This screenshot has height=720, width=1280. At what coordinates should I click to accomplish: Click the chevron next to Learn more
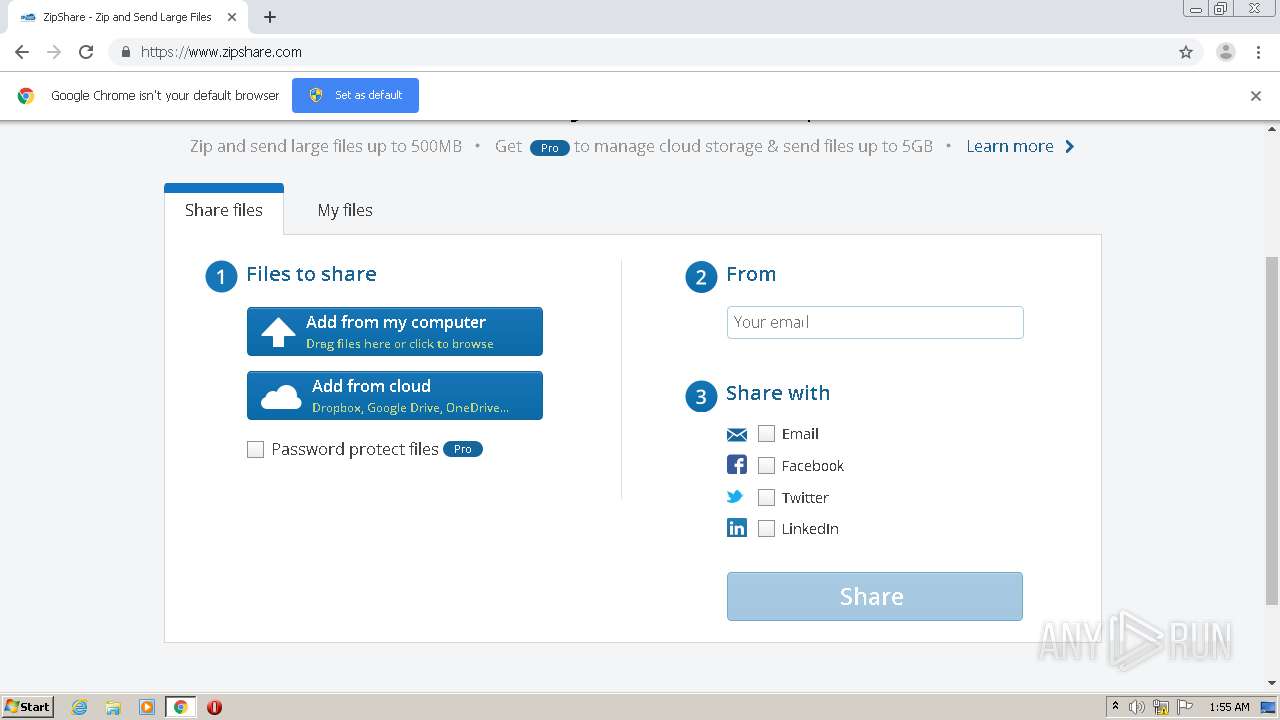coord(1069,146)
